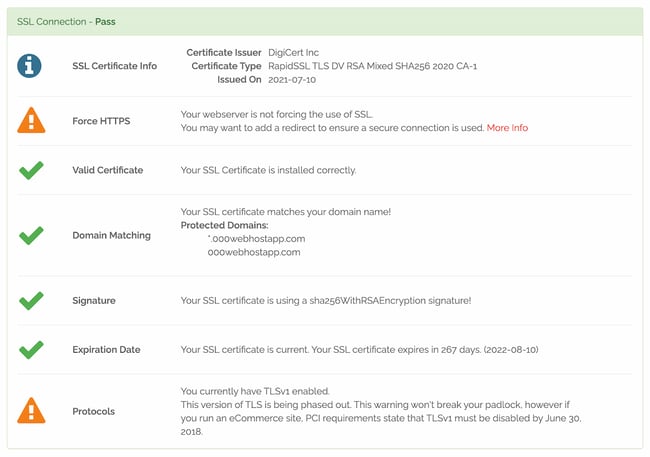Click the Valid Certificate label

coord(107,170)
